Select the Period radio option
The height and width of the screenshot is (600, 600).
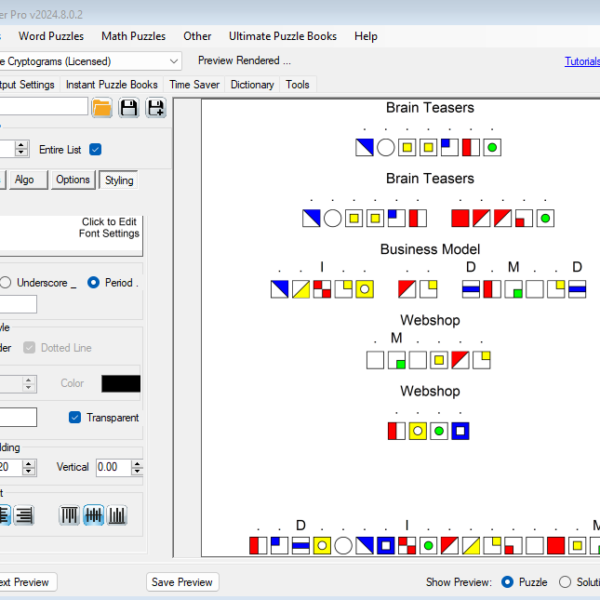[x=93, y=282]
